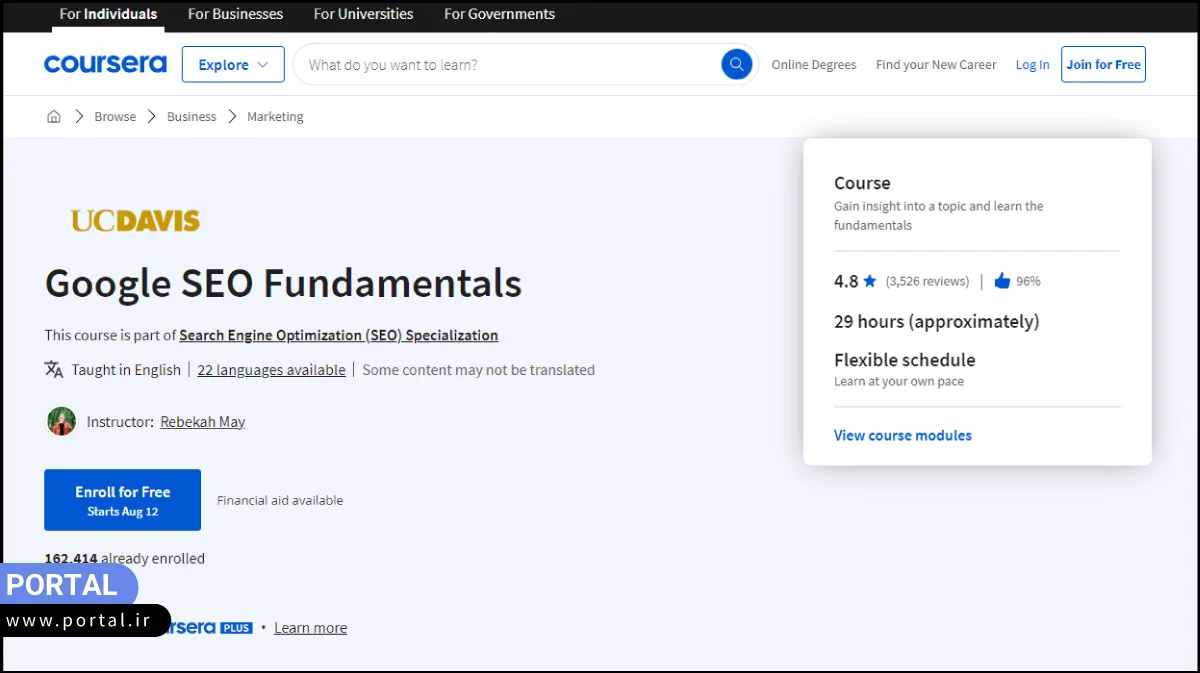Screen dimensions: 1200x673
Task: Click the home icon in the breadcrumb
Action: 53,116
